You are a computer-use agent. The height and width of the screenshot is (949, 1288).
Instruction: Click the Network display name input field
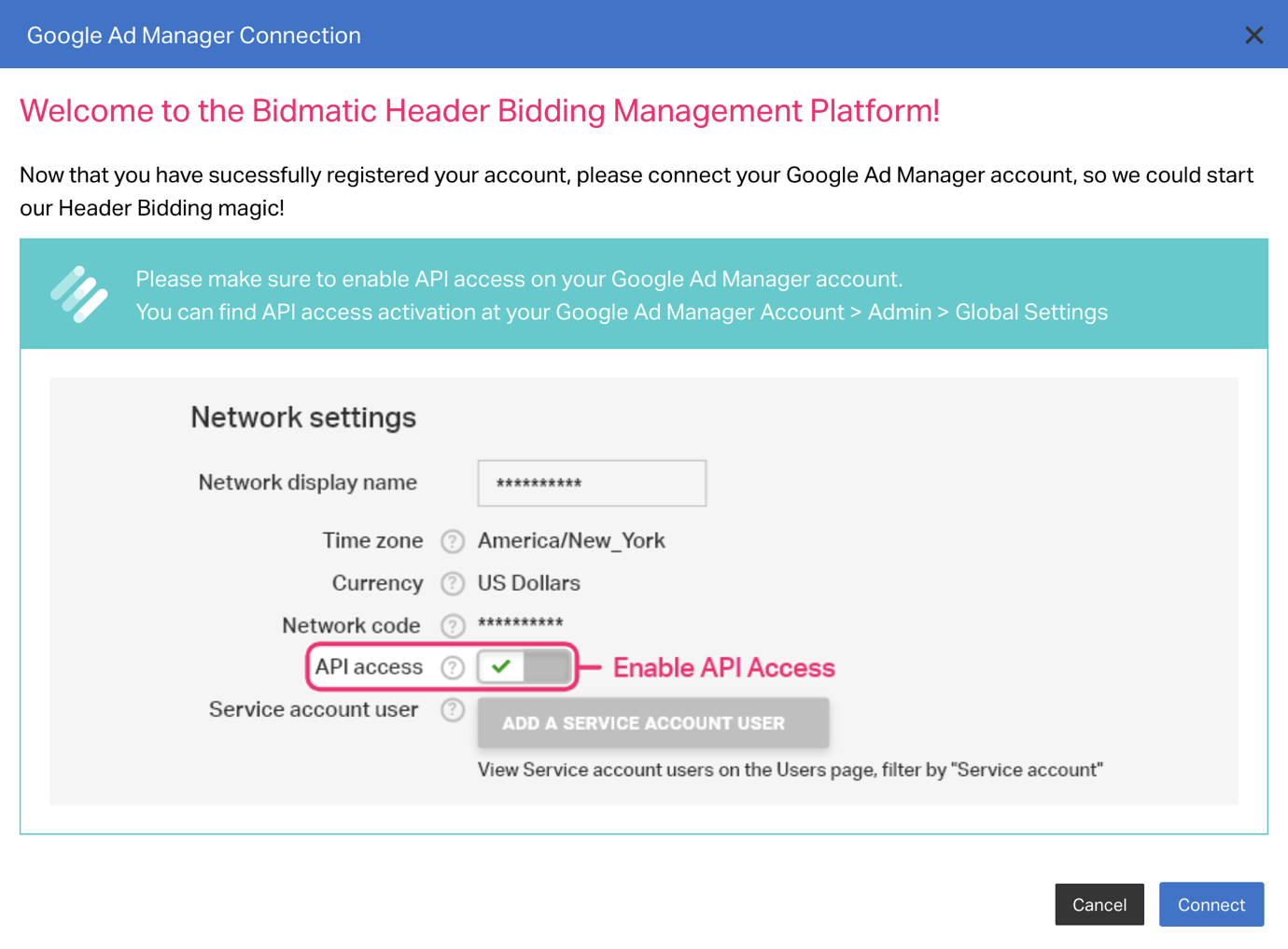tap(592, 483)
